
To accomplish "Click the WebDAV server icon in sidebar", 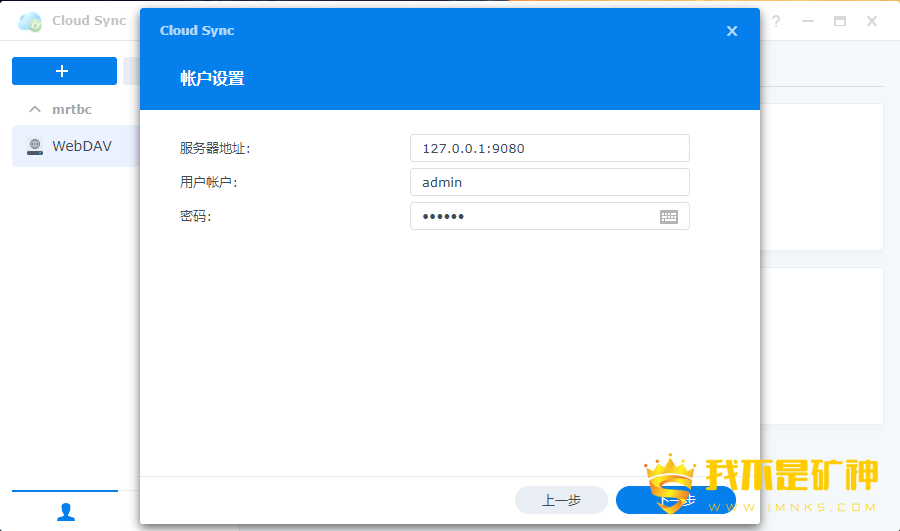I will point(35,146).
